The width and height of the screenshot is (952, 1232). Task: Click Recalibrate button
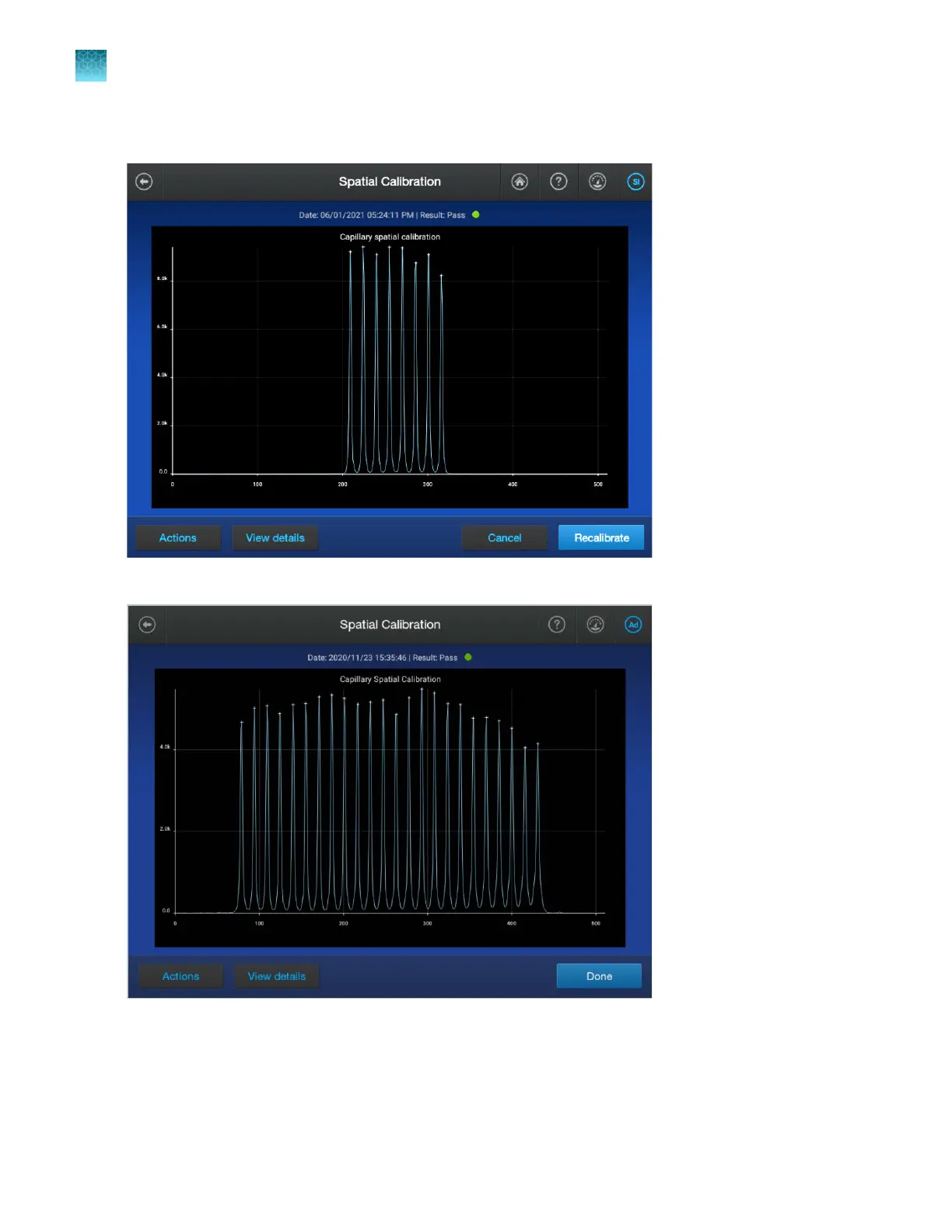pyautogui.click(x=601, y=537)
